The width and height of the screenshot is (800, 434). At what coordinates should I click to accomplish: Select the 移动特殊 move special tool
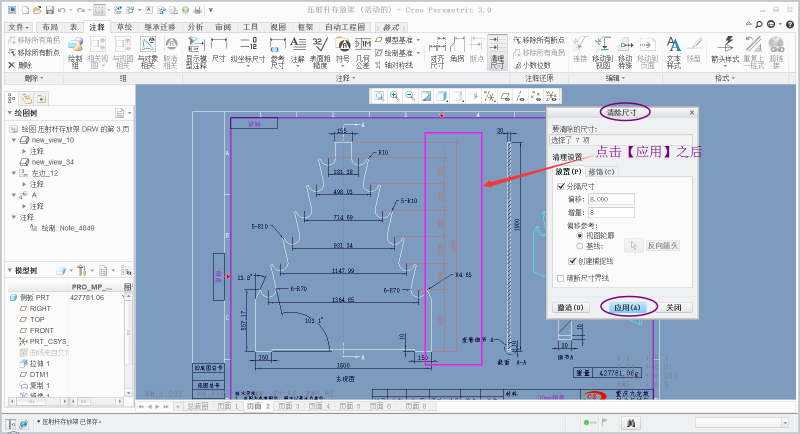(626, 53)
